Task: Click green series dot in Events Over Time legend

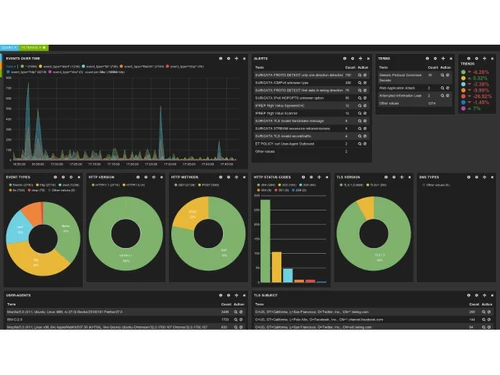Action: [x=22, y=66]
